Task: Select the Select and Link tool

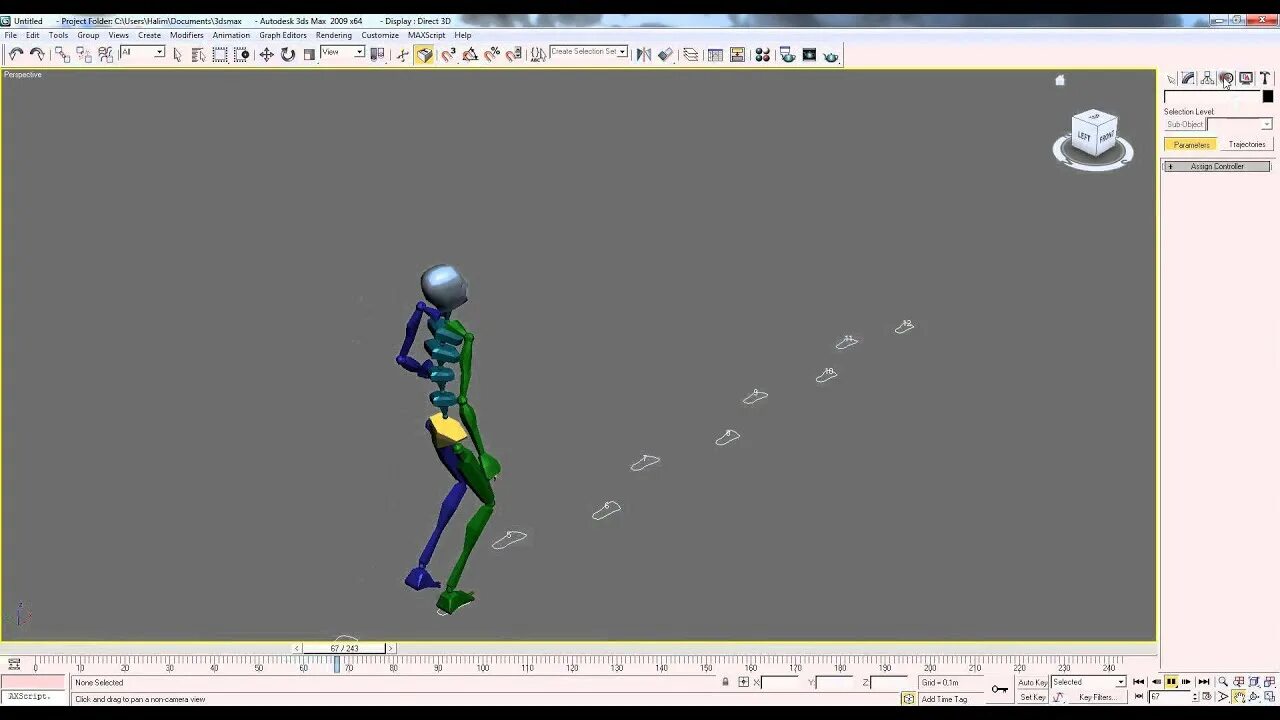Action: click(x=62, y=55)
